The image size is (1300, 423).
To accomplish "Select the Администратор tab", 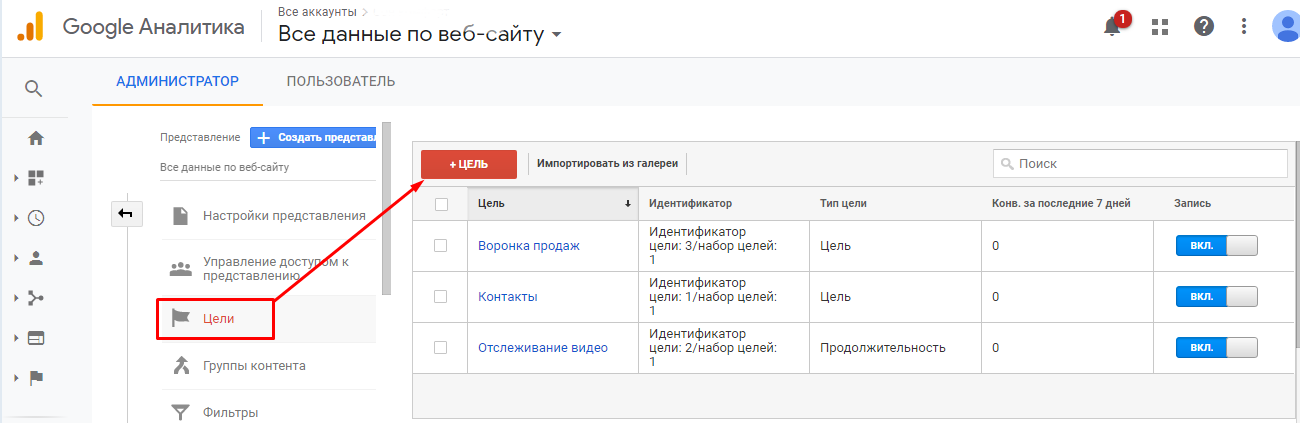I will tap(177, 81).
